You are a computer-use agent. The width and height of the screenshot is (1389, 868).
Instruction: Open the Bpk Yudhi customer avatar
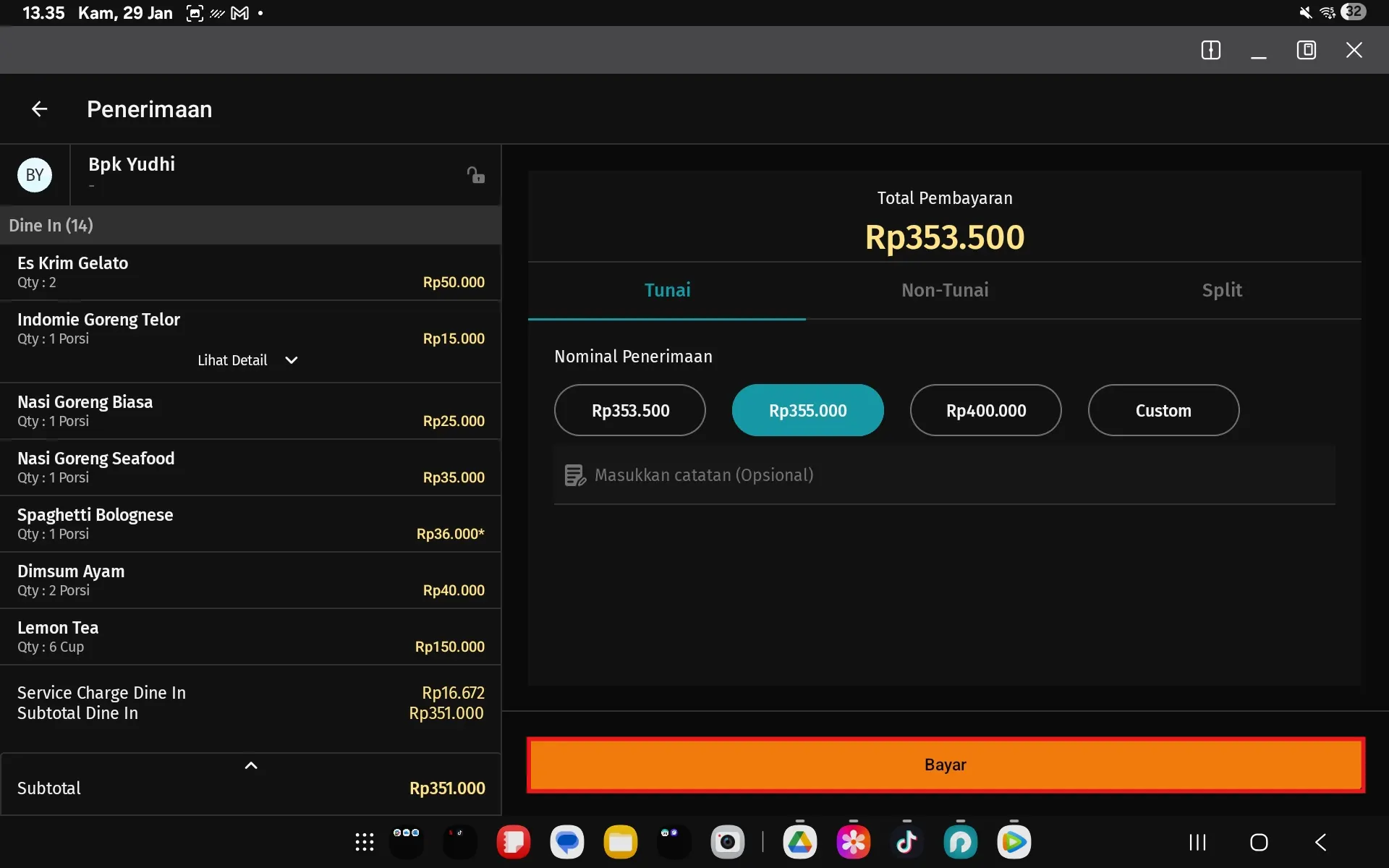[x=35, y=174]
